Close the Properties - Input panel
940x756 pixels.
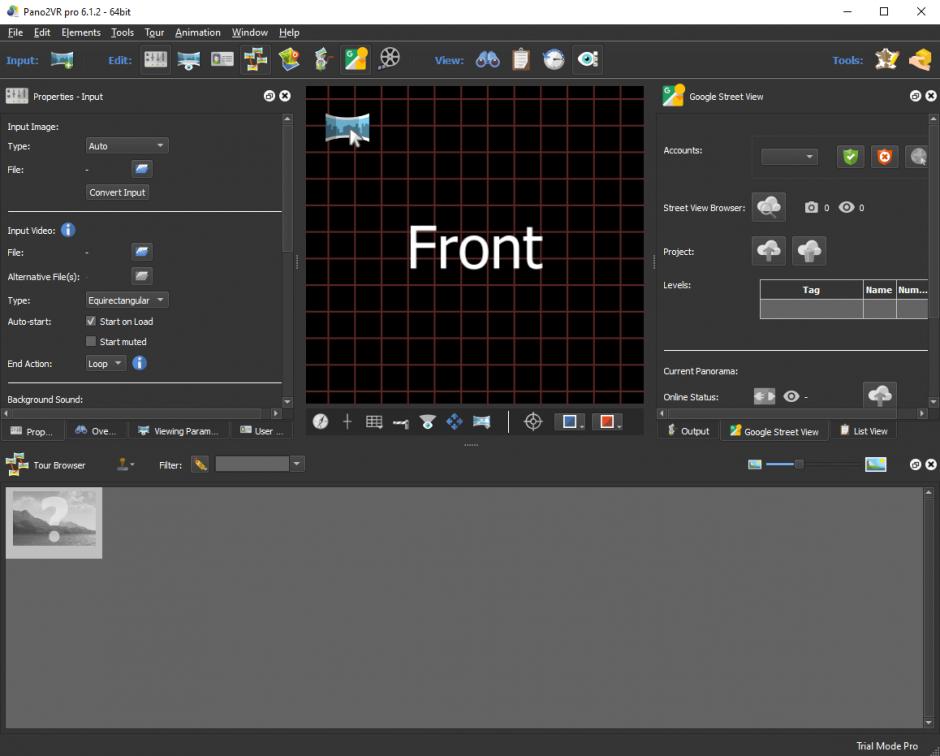pyautogui.click(x=285, y=96)
